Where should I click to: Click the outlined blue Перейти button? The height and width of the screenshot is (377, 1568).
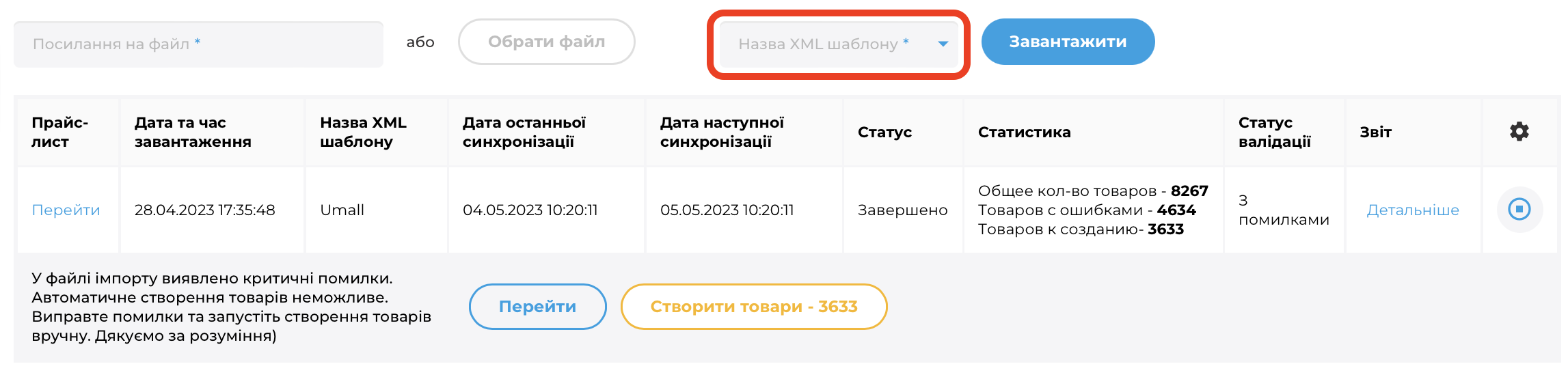point(537,307)
